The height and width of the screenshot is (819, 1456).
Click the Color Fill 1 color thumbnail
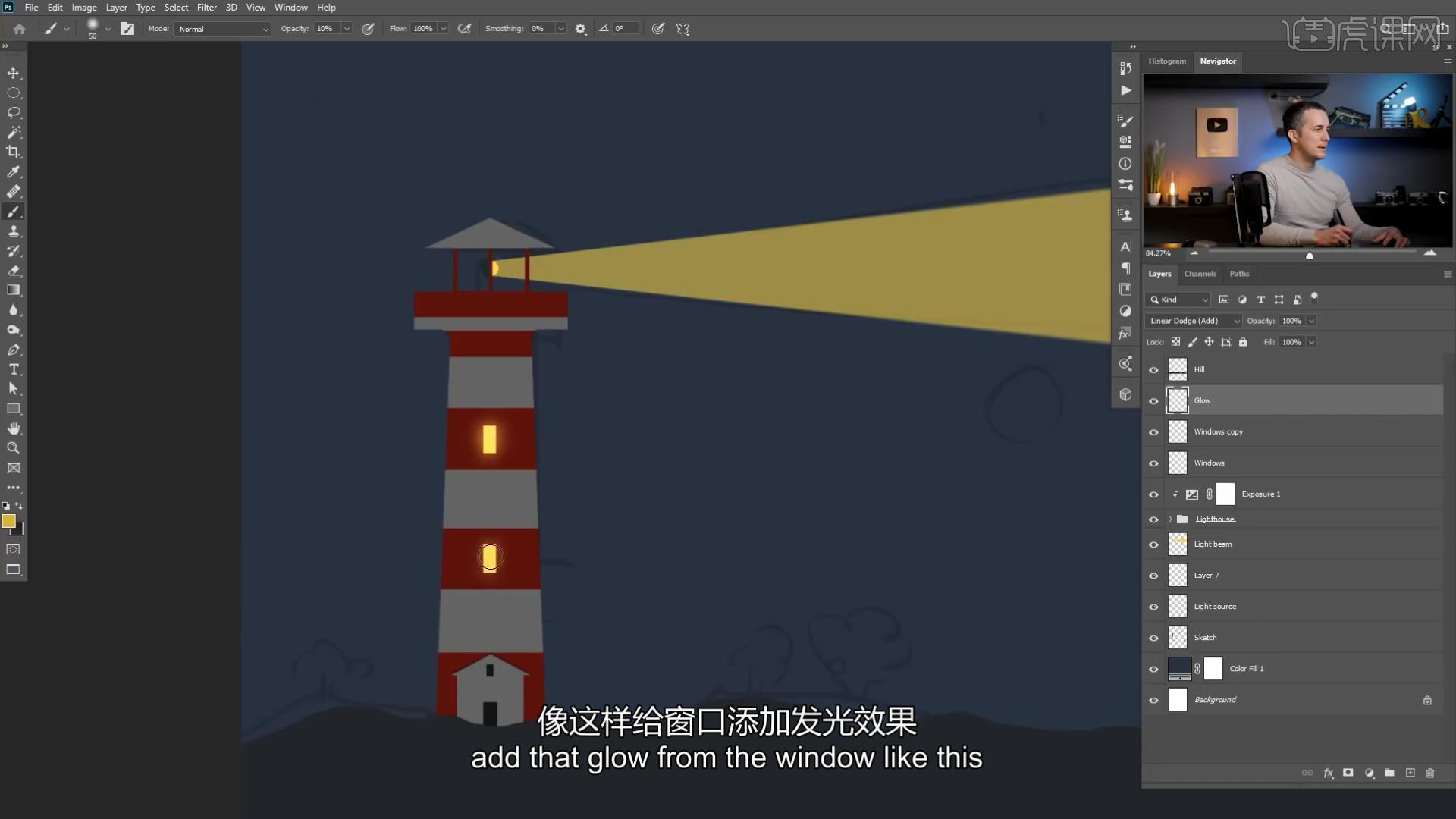coord(1179,669)
